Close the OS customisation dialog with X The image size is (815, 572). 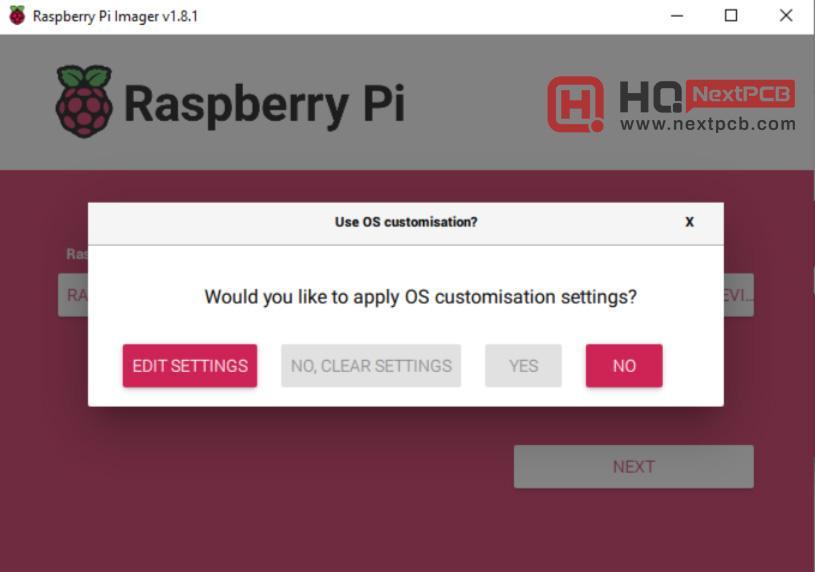point(689,222)
